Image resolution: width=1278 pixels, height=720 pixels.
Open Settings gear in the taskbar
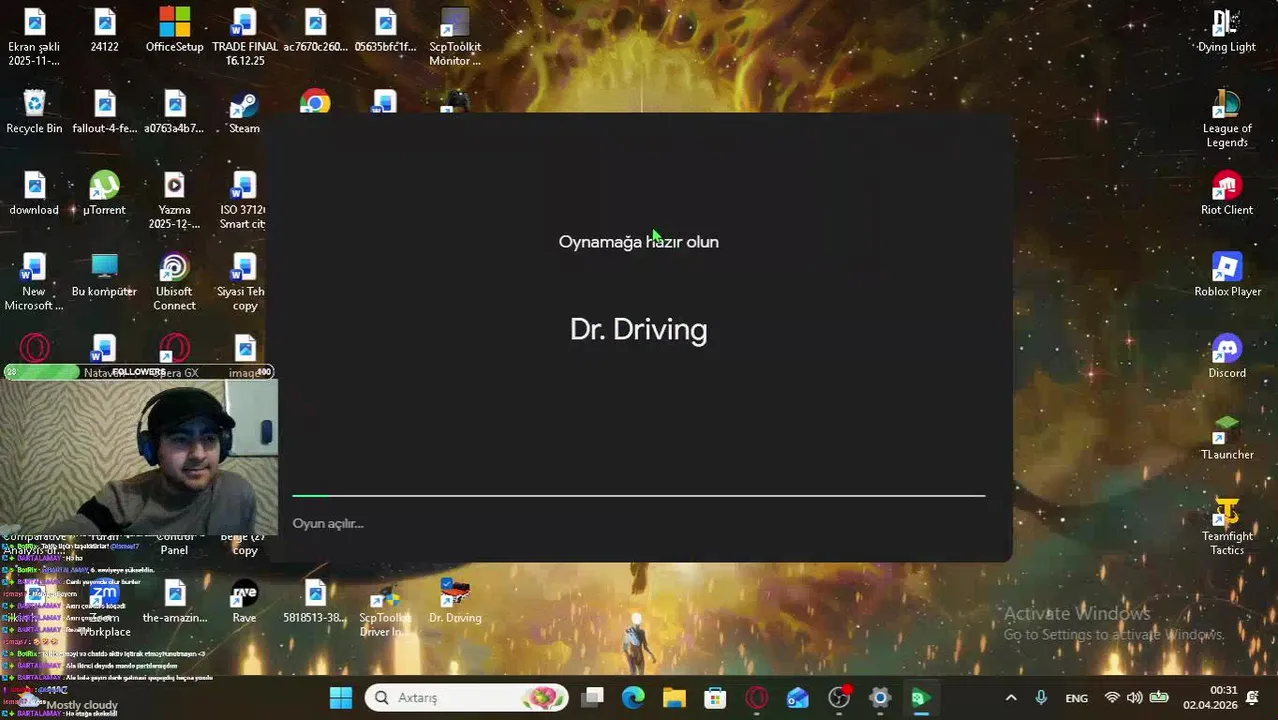(880, 698)
